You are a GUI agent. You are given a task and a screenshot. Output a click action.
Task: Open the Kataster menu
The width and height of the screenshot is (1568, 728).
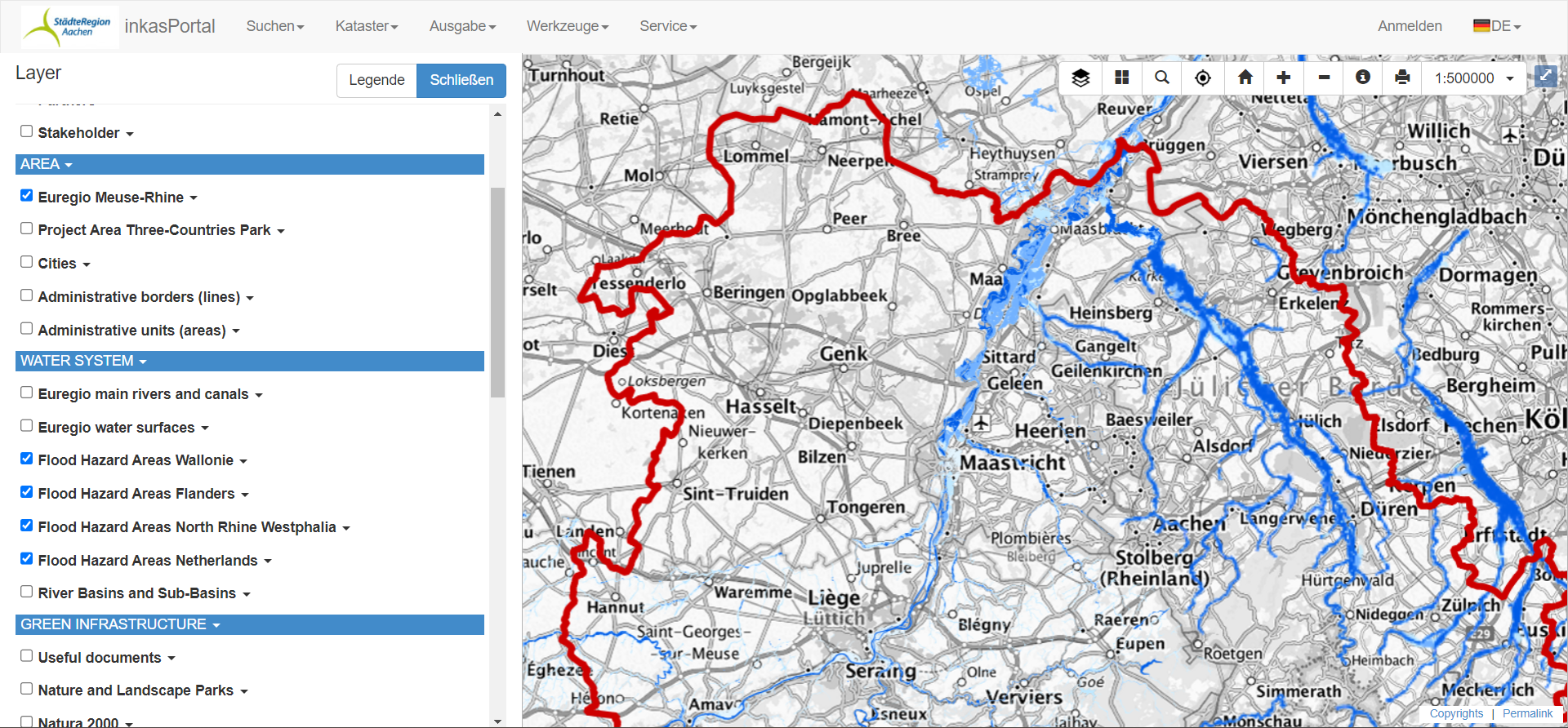click(366, 26)
